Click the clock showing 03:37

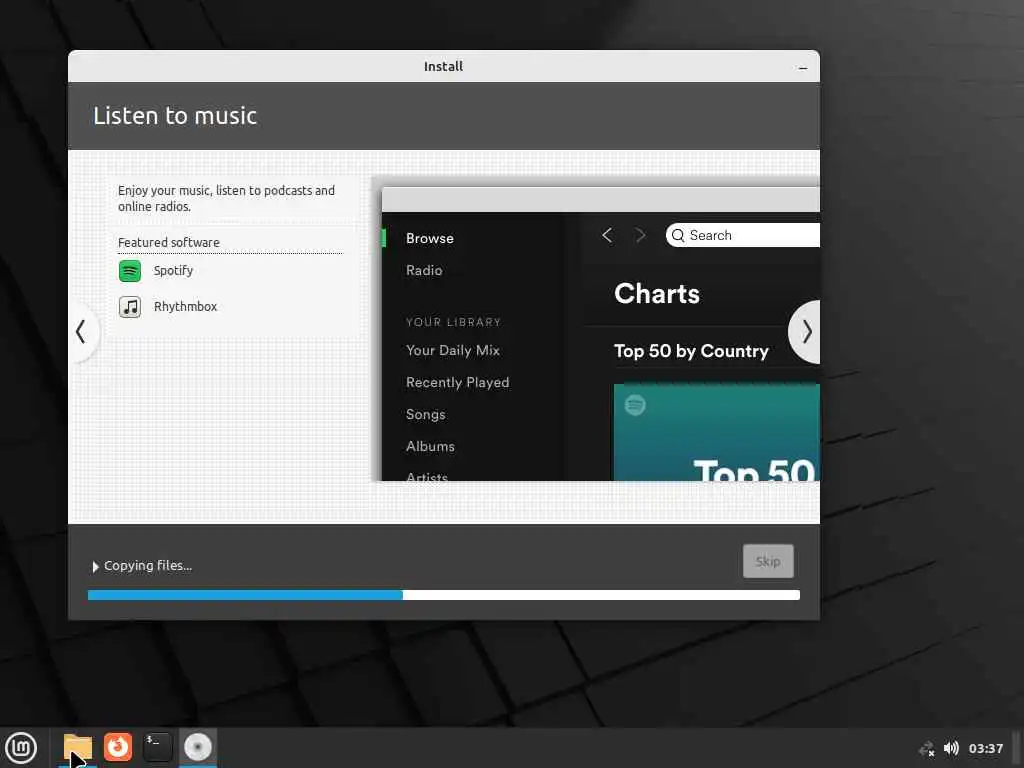click(x=985, y=748)
